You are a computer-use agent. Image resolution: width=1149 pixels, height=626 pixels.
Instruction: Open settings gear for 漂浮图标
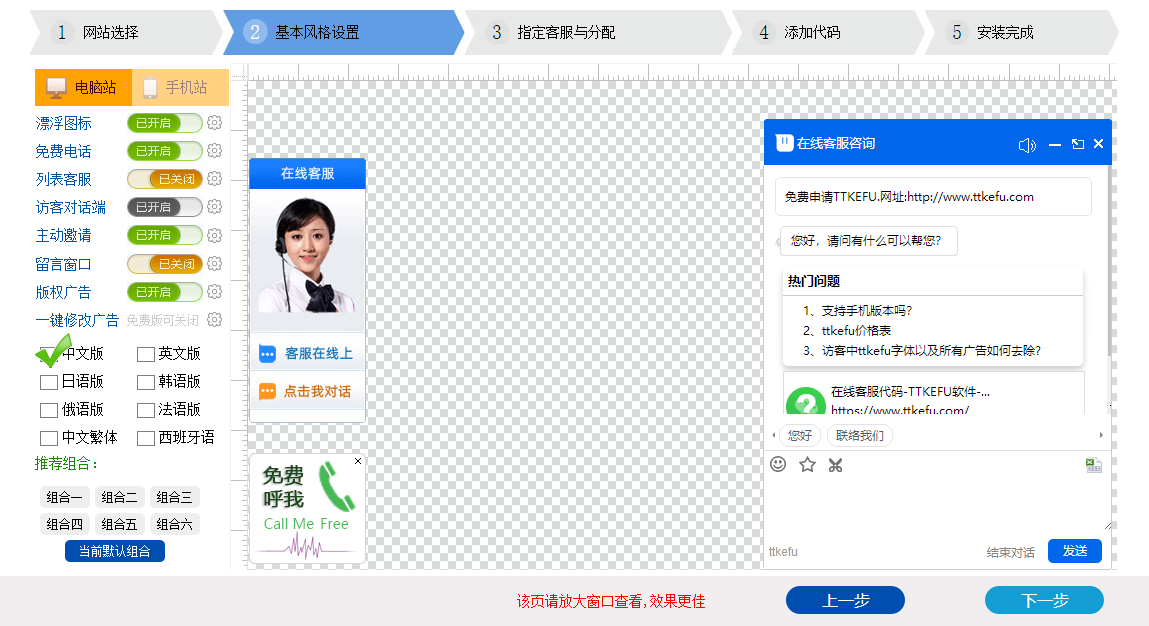pyautogui.click(x=214, y=122)
